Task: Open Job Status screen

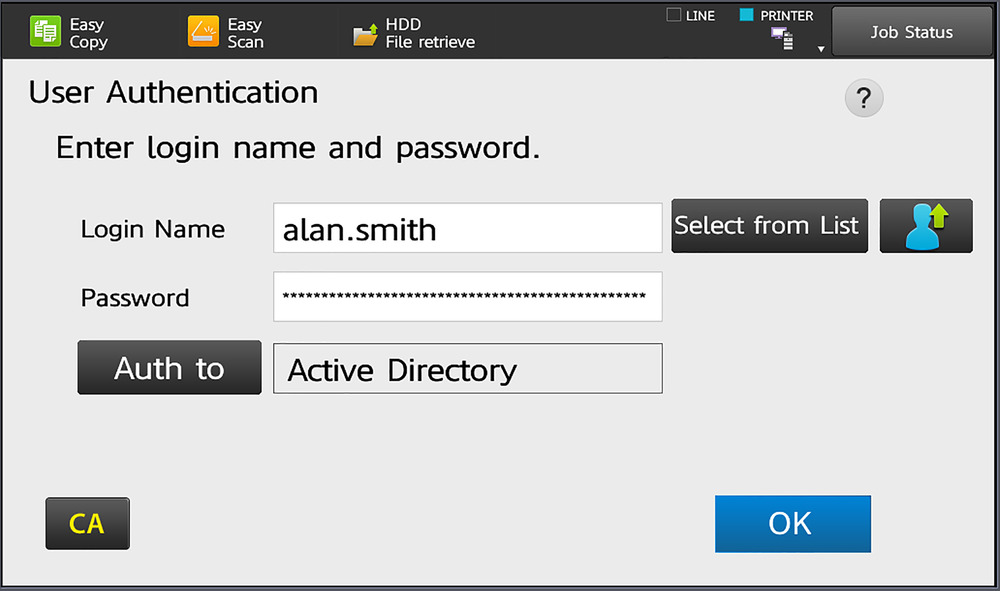Action: click(911, 32)
